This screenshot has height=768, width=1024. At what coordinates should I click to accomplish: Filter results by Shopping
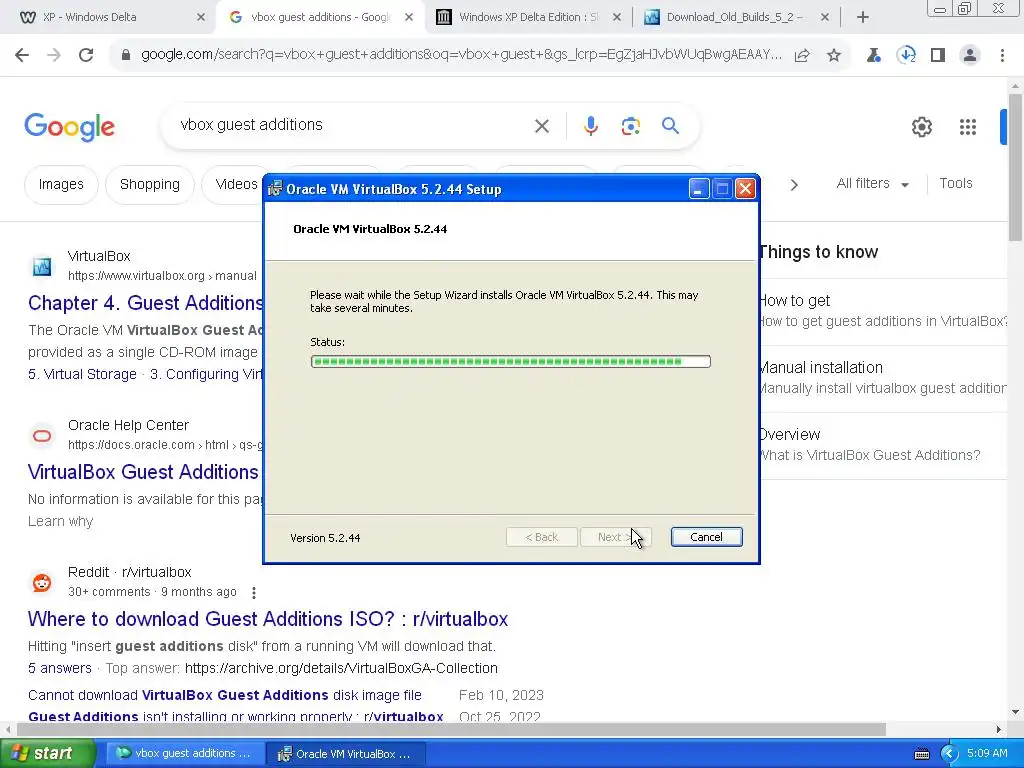pos(150,185)
